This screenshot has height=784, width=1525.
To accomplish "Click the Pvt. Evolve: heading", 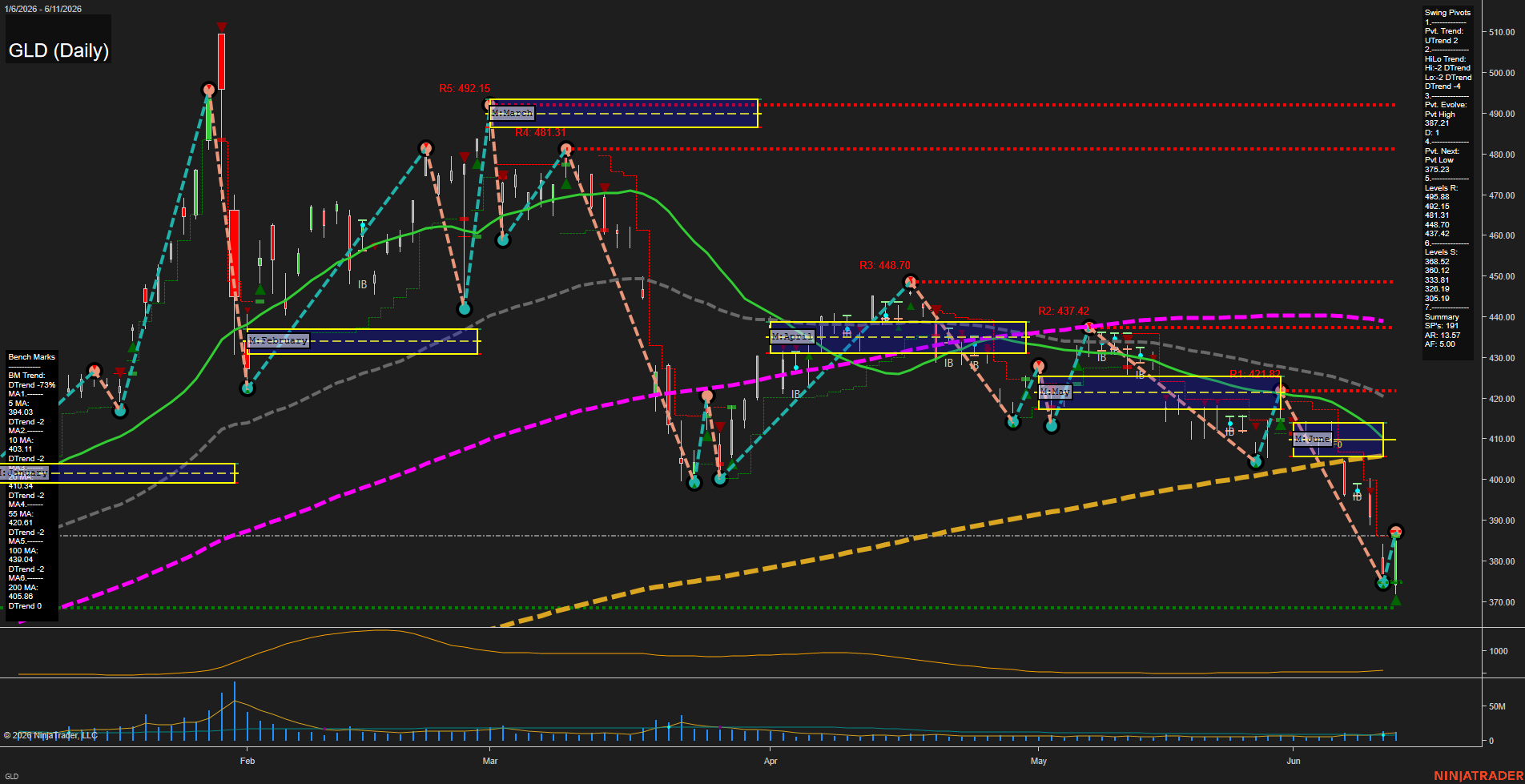I will click(x=1446, y=105).
